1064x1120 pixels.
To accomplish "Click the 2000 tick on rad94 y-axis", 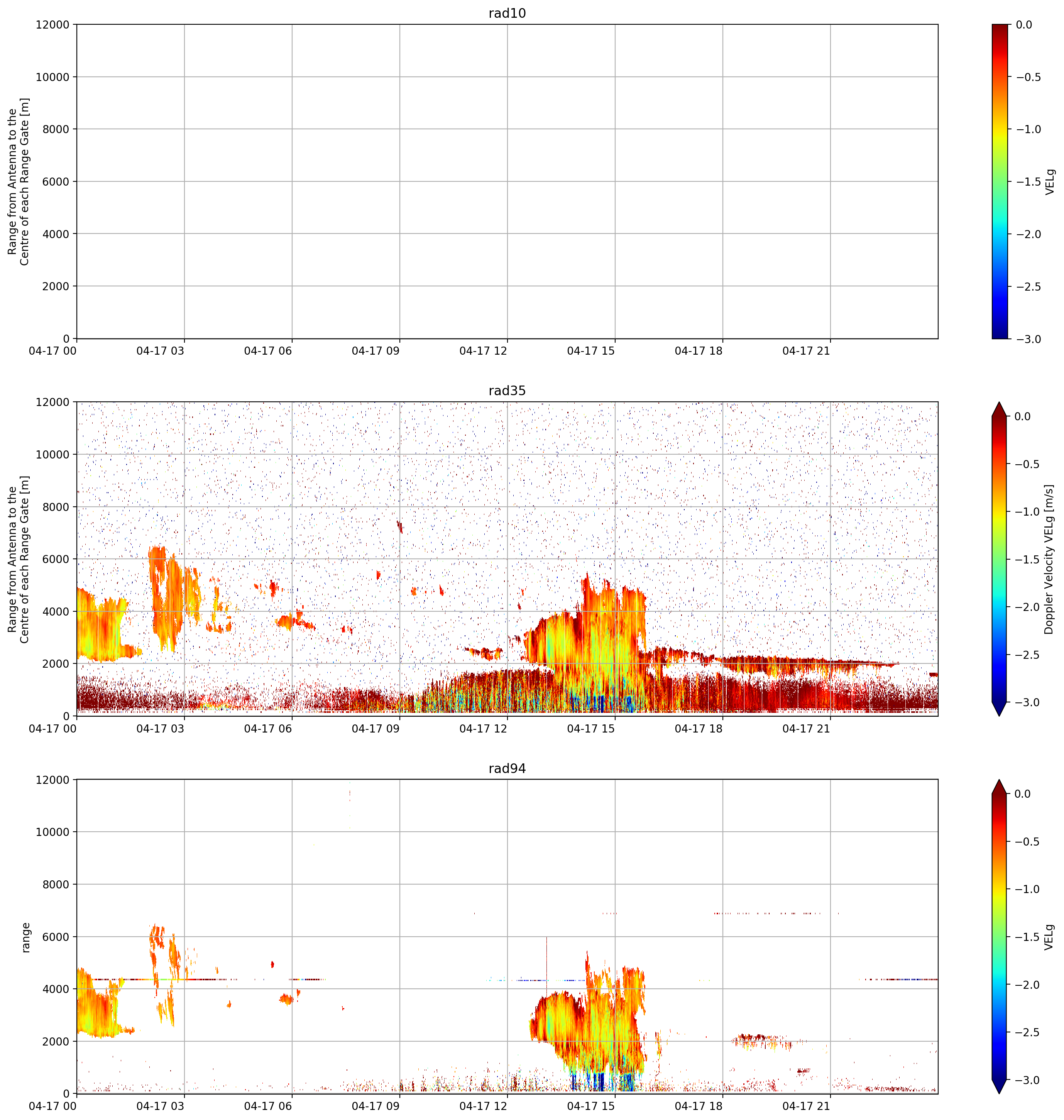I will pos(56,1041).
